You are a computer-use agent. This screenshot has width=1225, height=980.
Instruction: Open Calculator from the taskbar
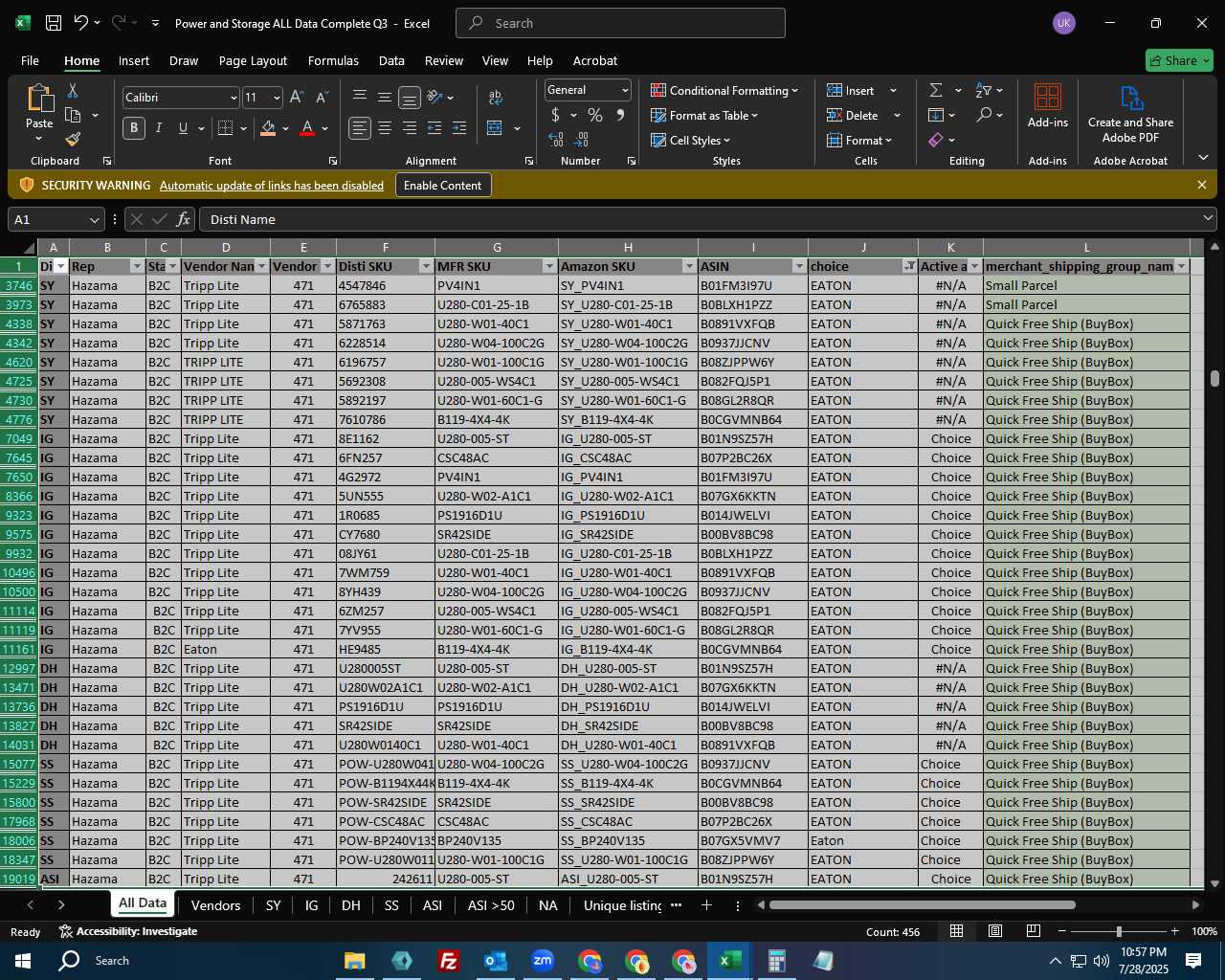pos(776,960)
